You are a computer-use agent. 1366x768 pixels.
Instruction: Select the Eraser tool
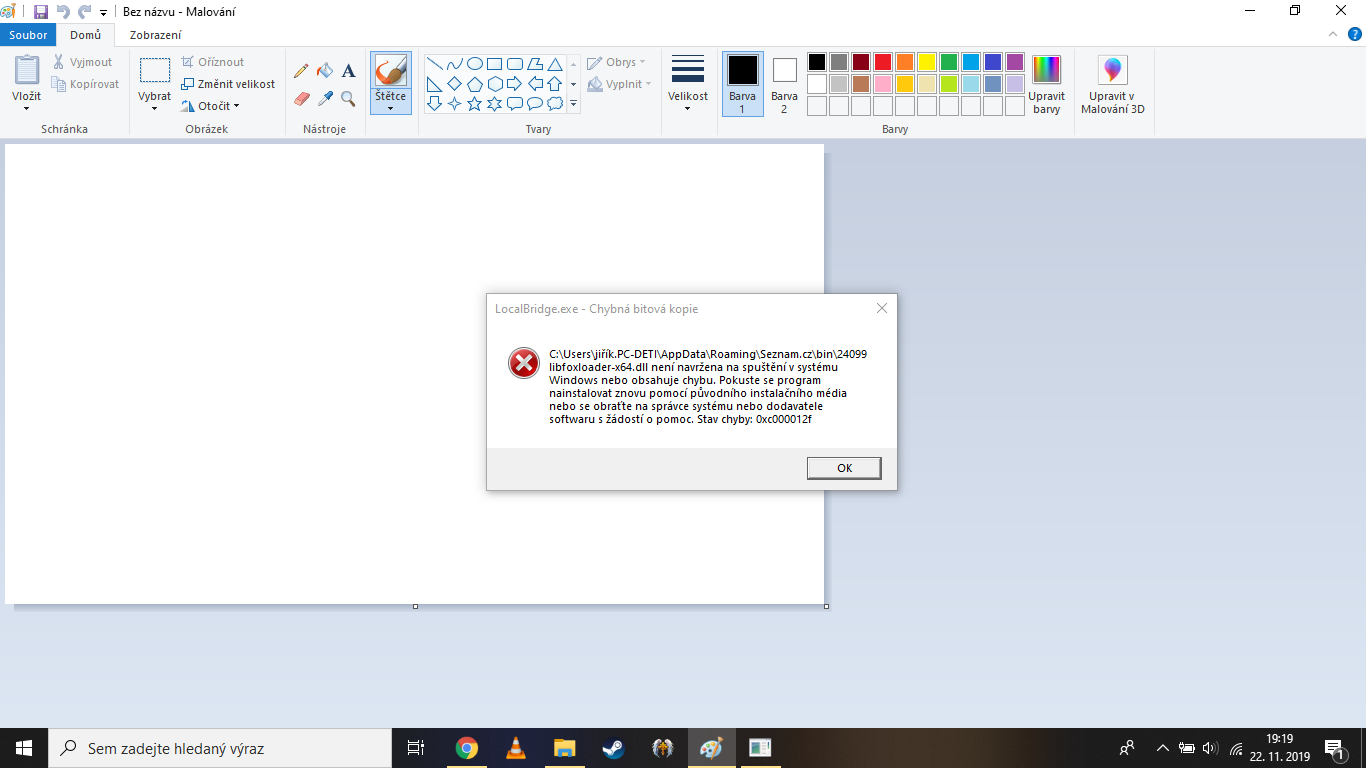pyautogui.click(x=301, y=98)
